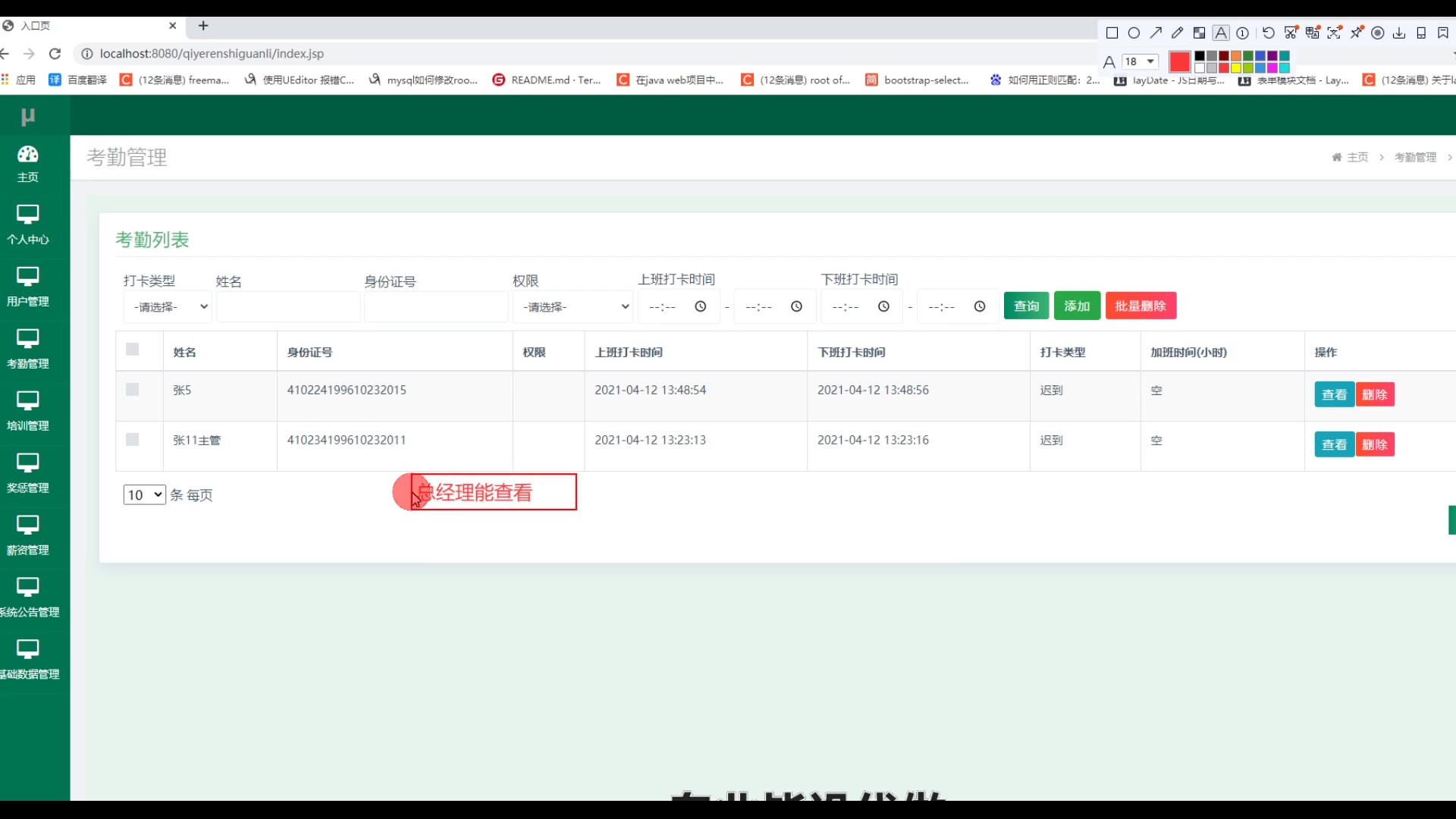The image size is (1456, 819).
Task: Click the 姓名 filter input field
Action: (288, 306)
